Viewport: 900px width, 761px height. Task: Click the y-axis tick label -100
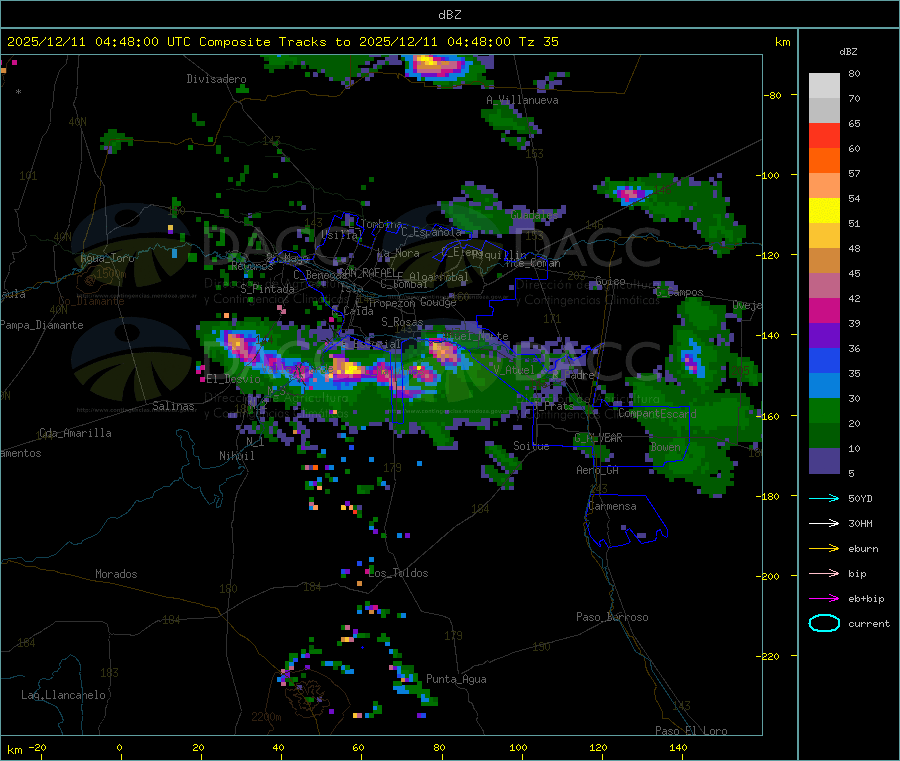[x=767, y=175]
